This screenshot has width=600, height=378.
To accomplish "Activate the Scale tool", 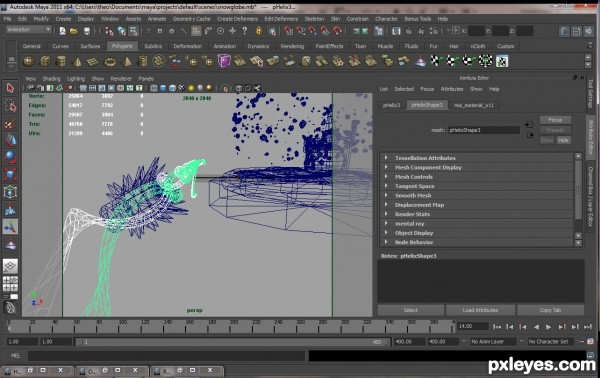I will pos(10,174).
